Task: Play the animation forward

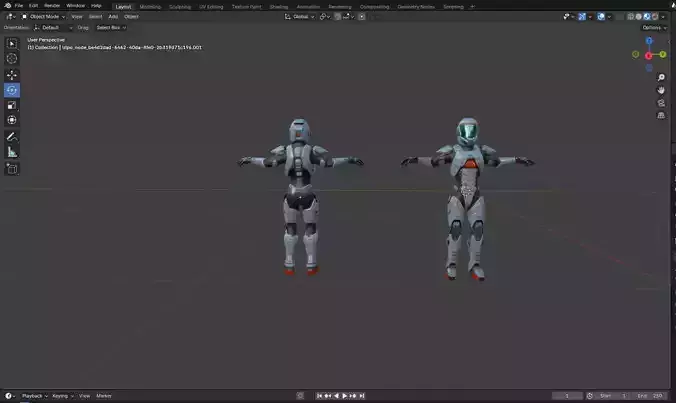Action: (344, 396)
